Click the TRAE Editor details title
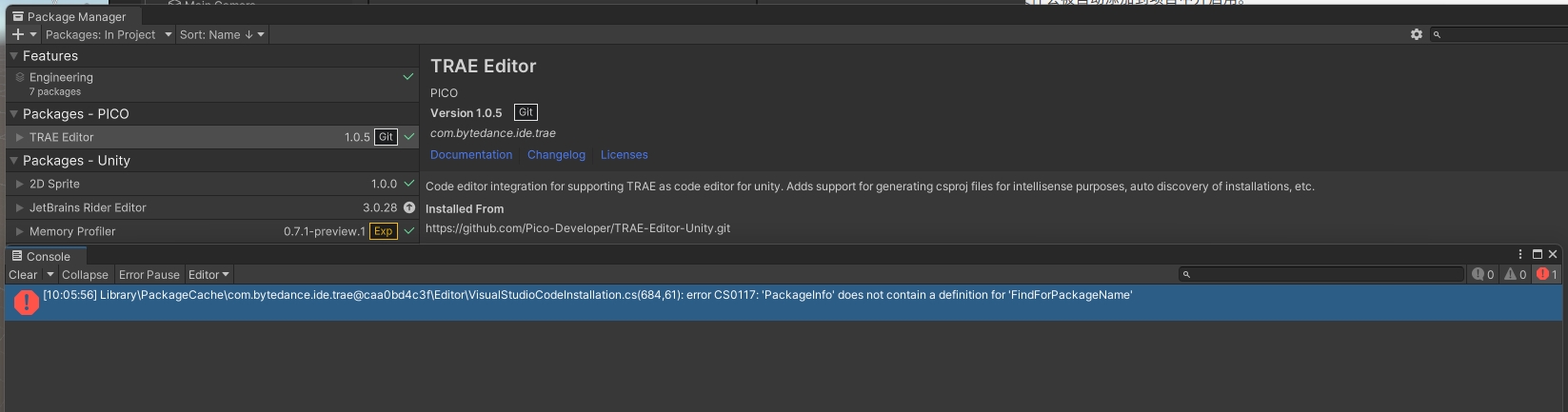Image resolution: width=1568 pixels, height=412 pixels. pos(484,67)
